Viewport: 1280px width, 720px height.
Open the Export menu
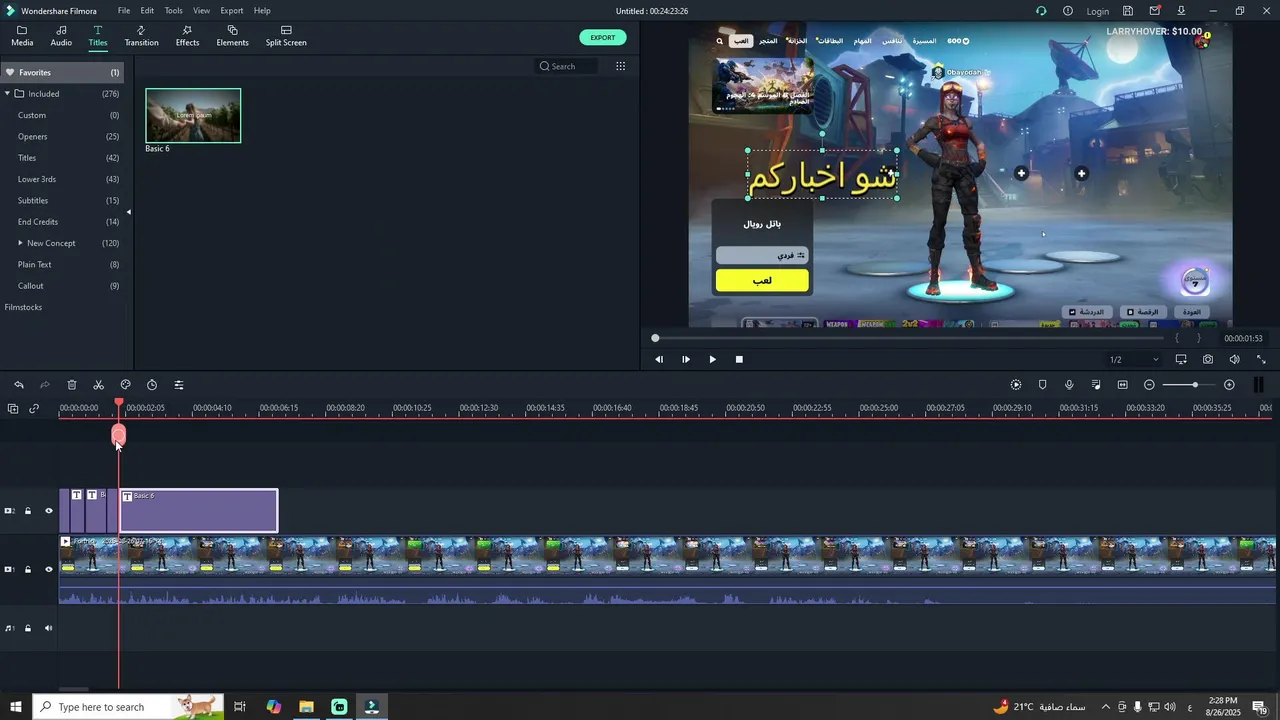(232, 11)
